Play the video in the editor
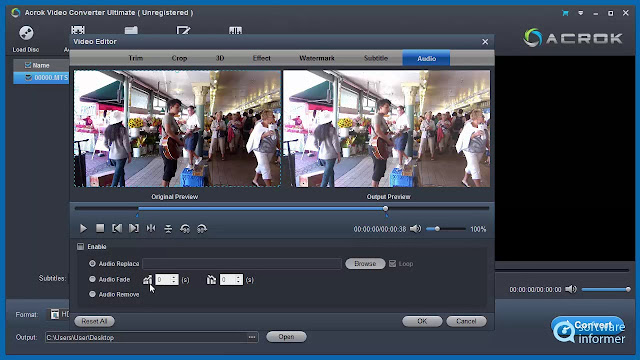 (83, 229)
